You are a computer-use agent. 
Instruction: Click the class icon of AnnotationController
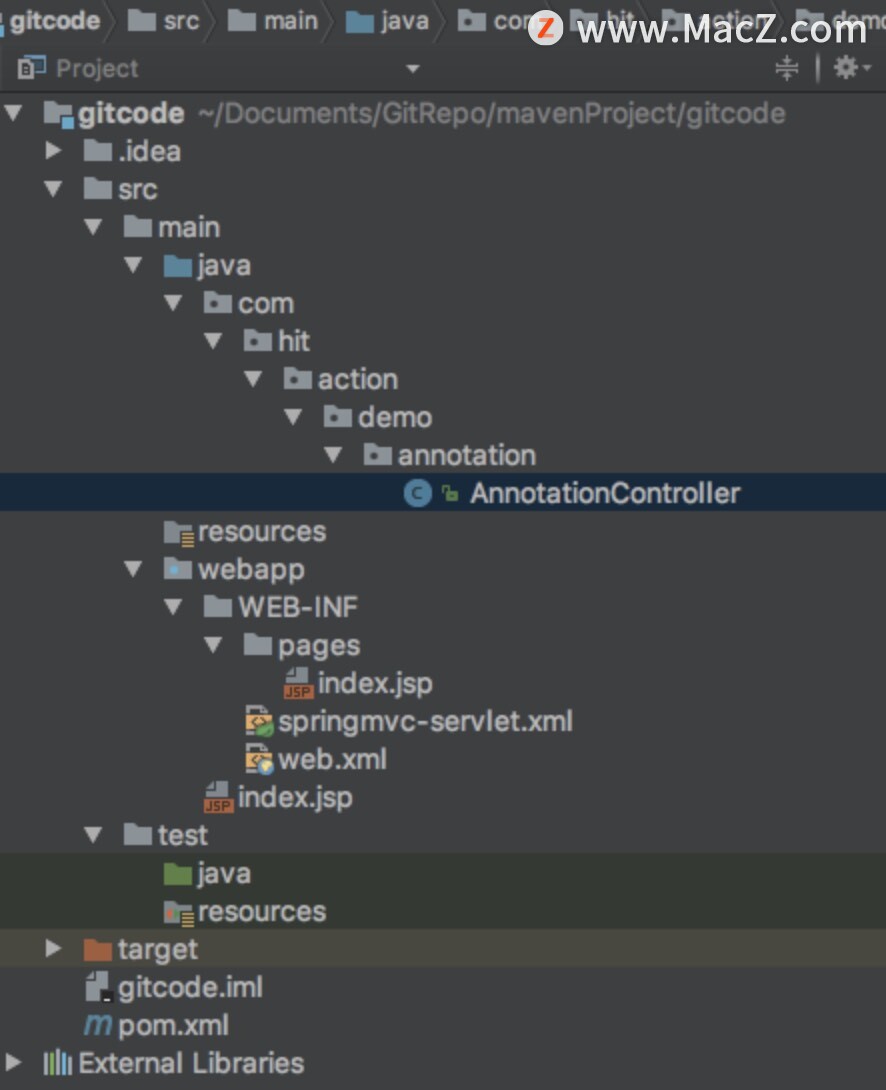tap(418, 494)
